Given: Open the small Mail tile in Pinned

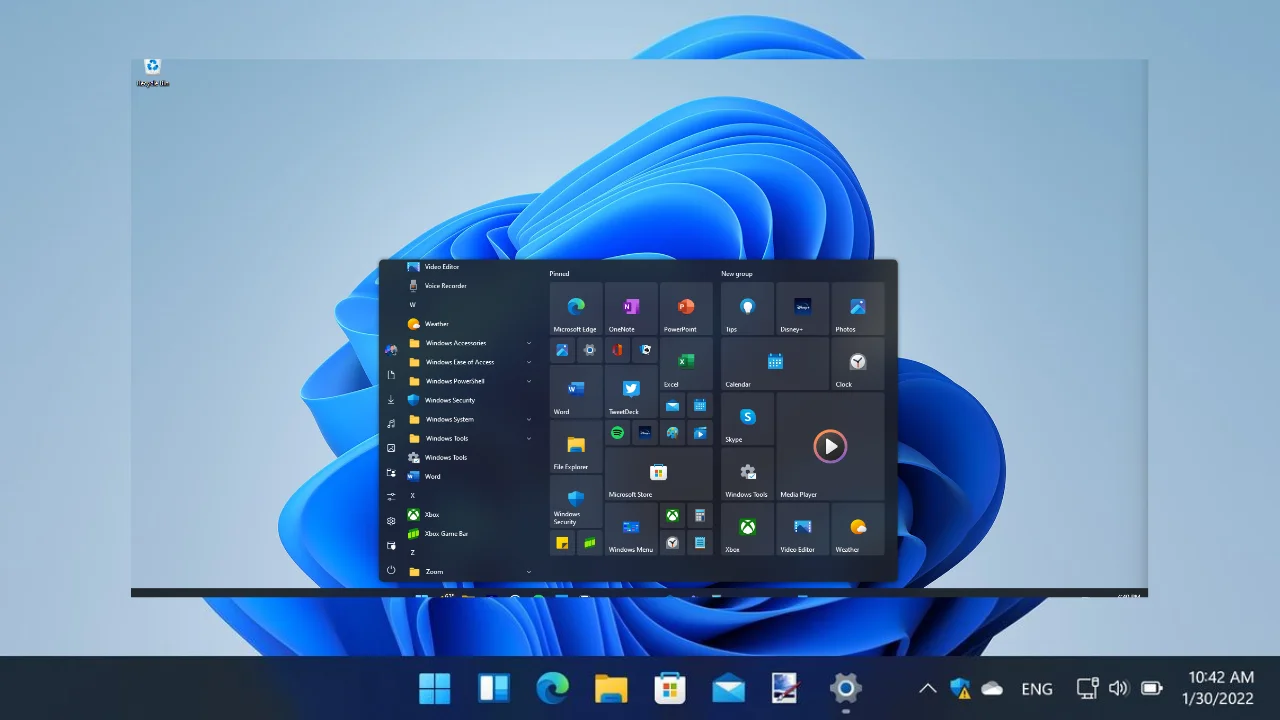Looking at the screenshot, I should (x=672, y=405).
